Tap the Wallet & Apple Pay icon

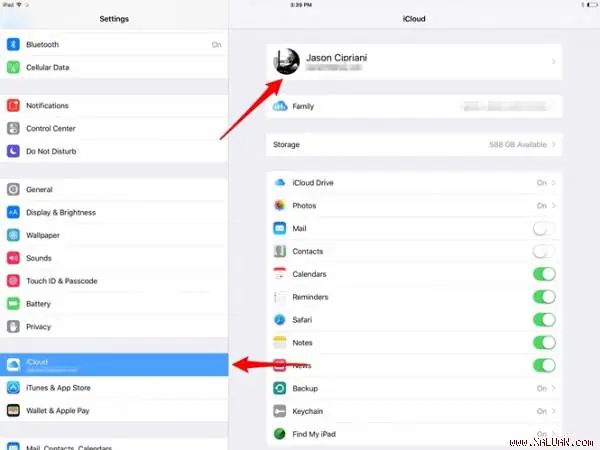pyautogui.click(x=13, y=410)
